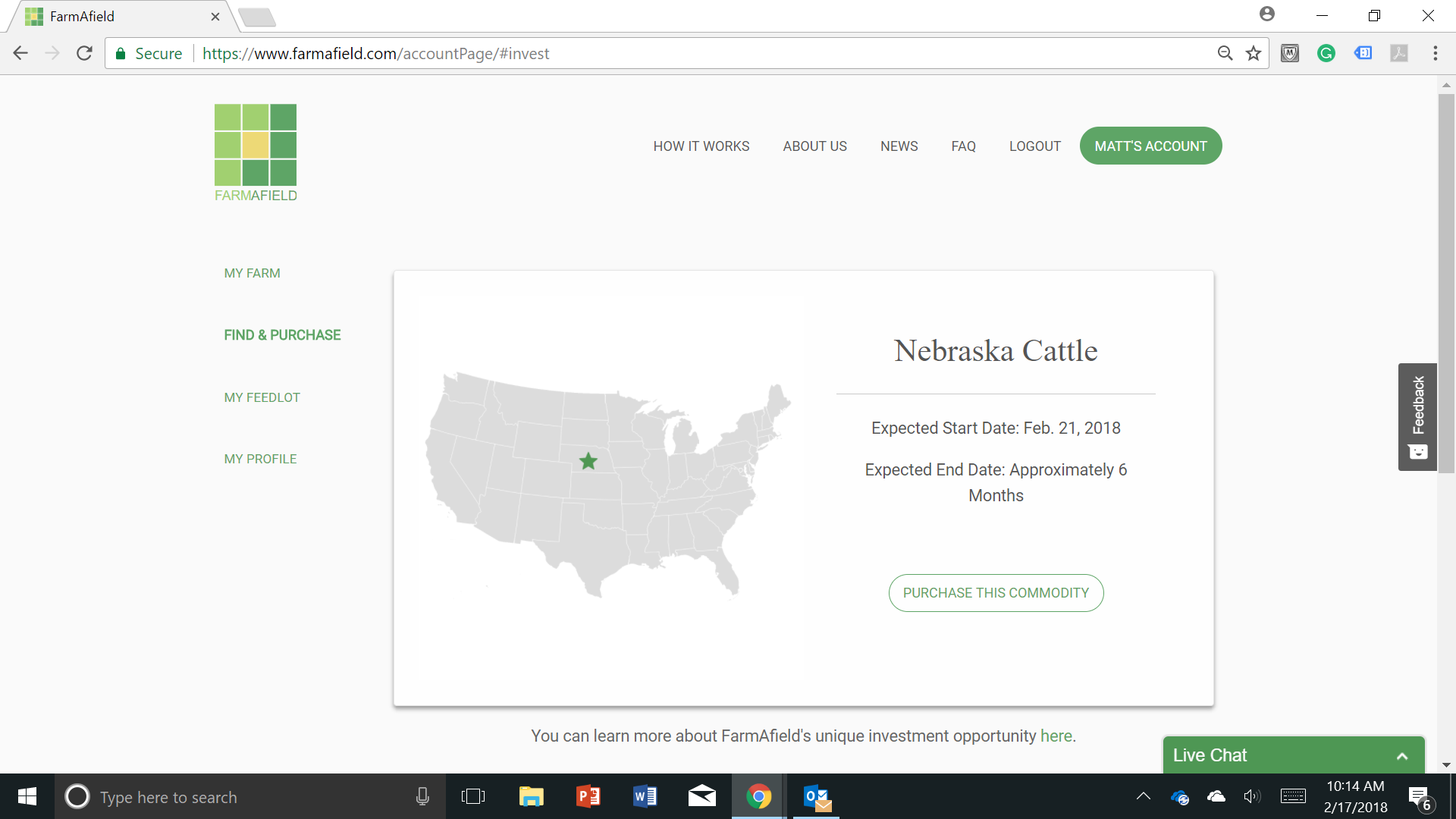Click the OneDrive cloud tray icon

tap(1216, 796)
